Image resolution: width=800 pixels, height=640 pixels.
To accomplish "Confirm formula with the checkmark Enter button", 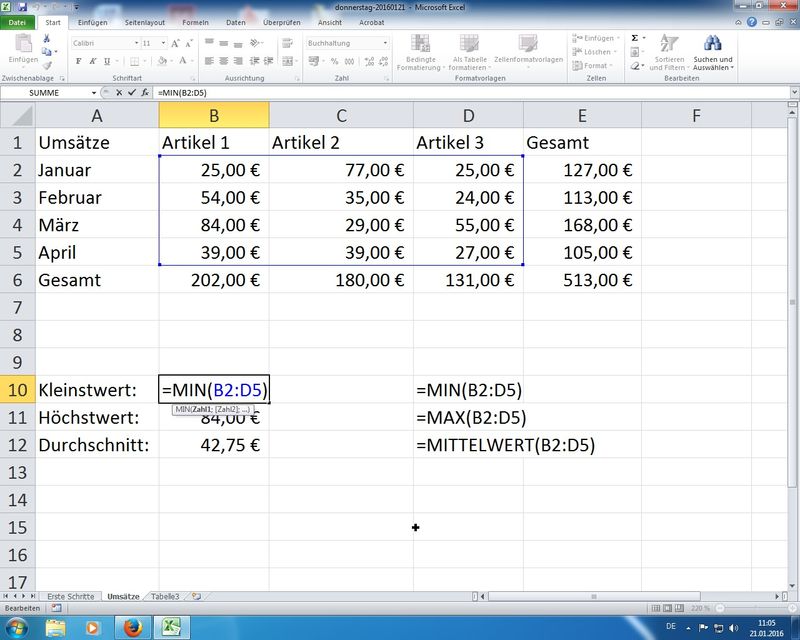I will (x=131, y=93).
